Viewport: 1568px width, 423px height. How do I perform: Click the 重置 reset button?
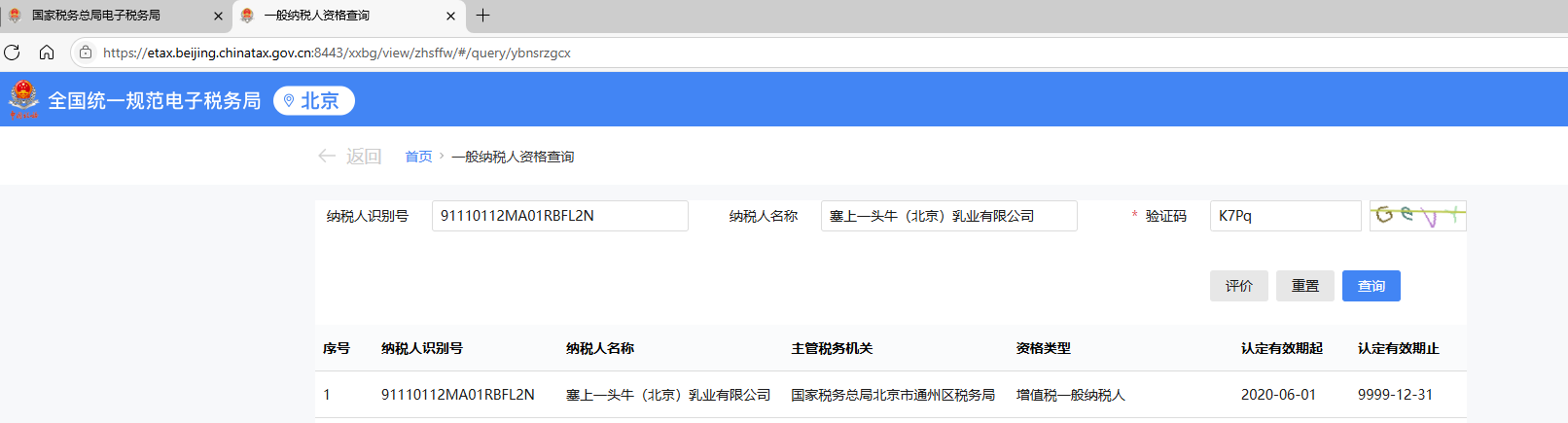[1304, 286]
